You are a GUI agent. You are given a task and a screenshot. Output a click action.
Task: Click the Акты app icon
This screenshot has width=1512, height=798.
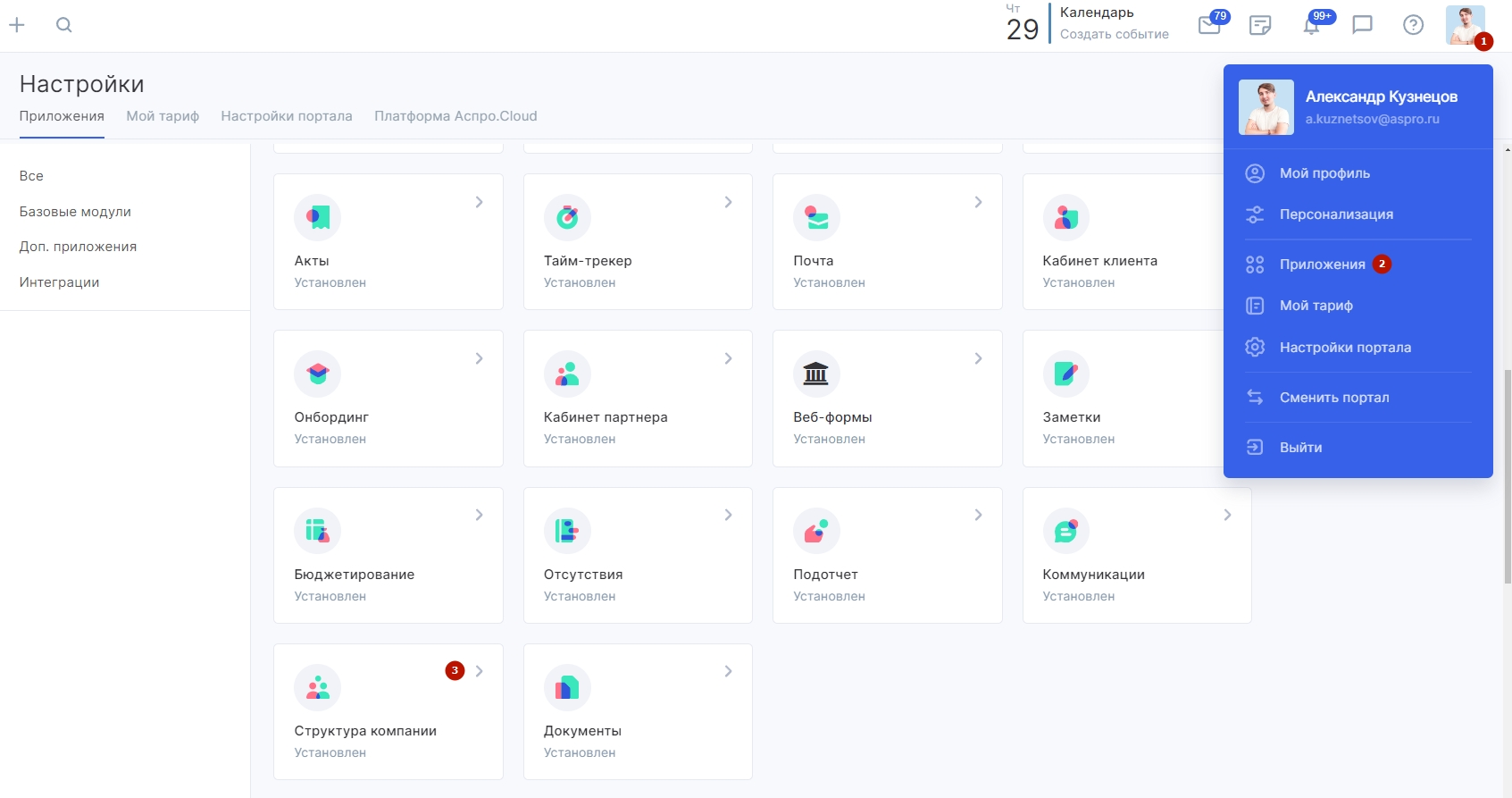tap(318, 217)
